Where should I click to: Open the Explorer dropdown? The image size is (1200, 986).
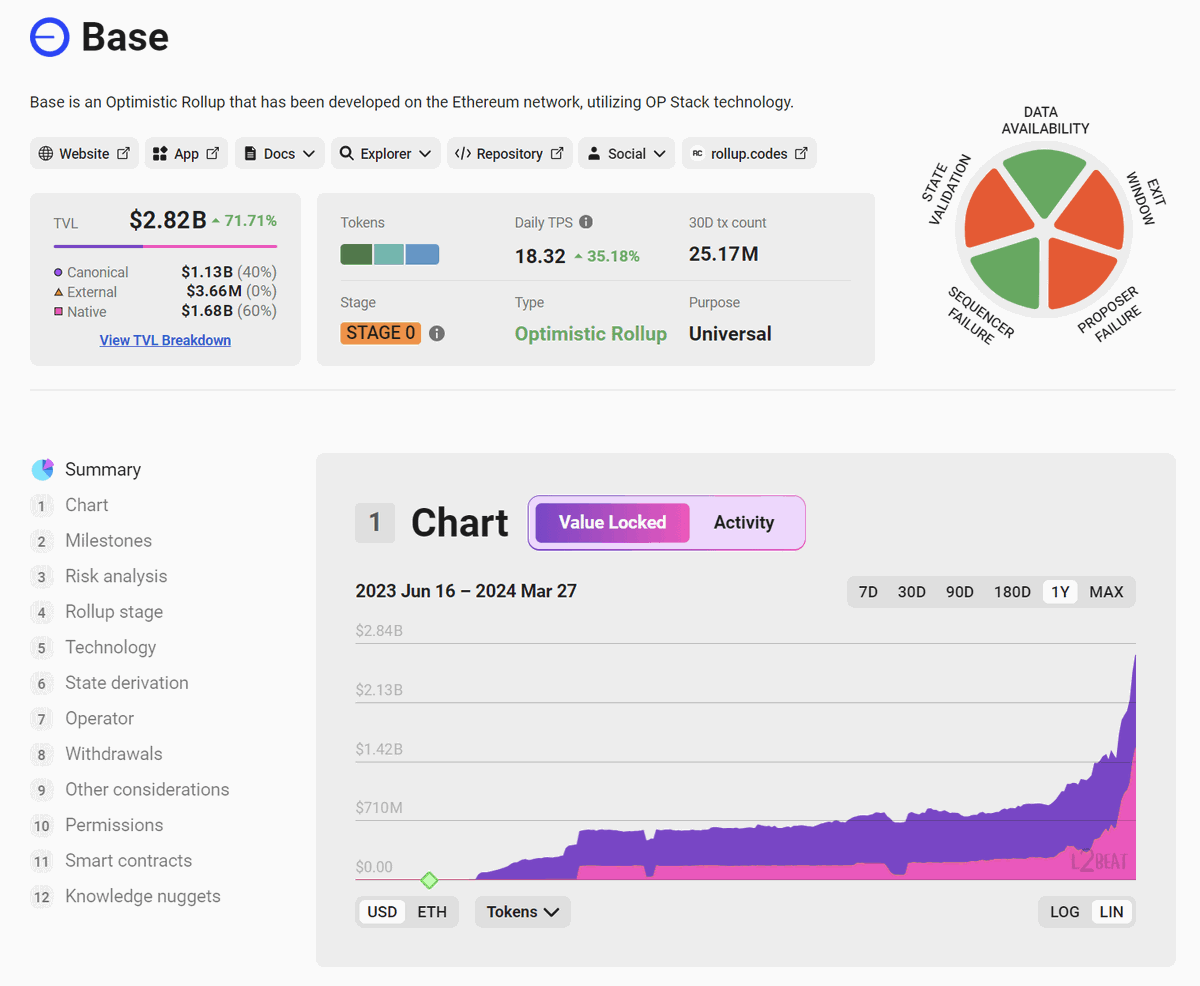tap(385, 153)
